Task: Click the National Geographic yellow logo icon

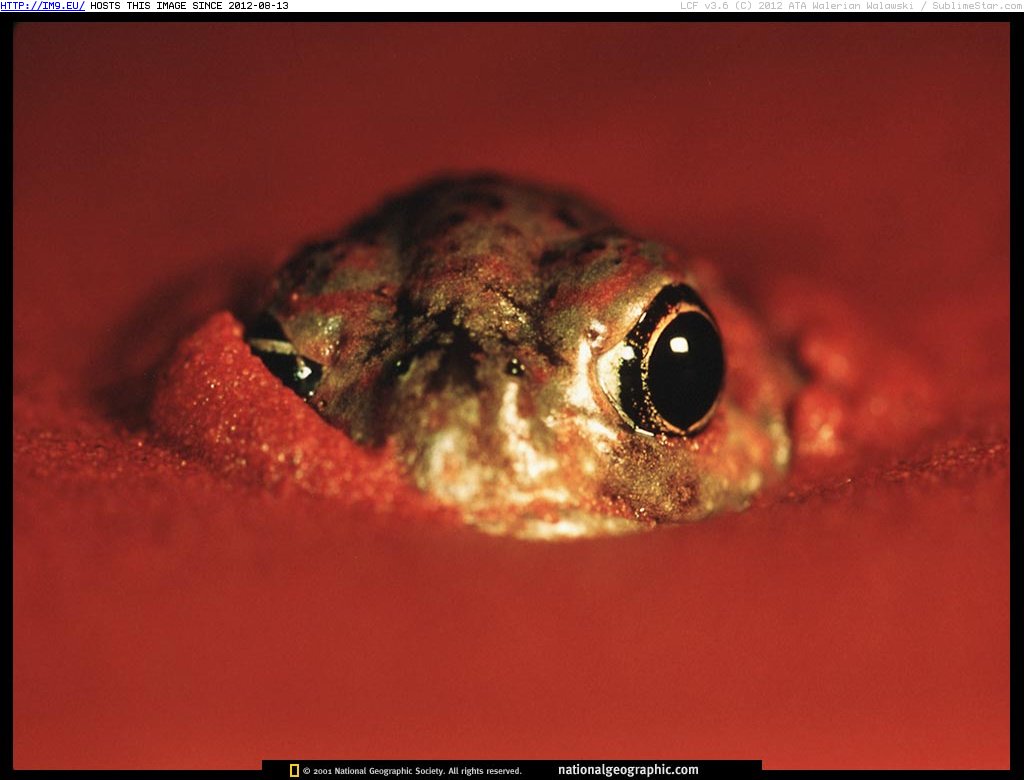Action: [x=295, y=771]
